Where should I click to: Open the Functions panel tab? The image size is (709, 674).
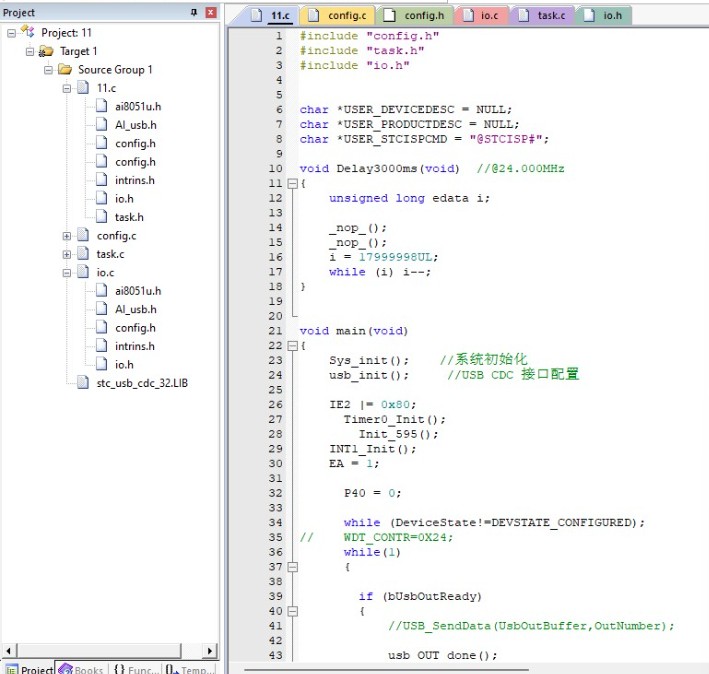click(x=136, y=669)
